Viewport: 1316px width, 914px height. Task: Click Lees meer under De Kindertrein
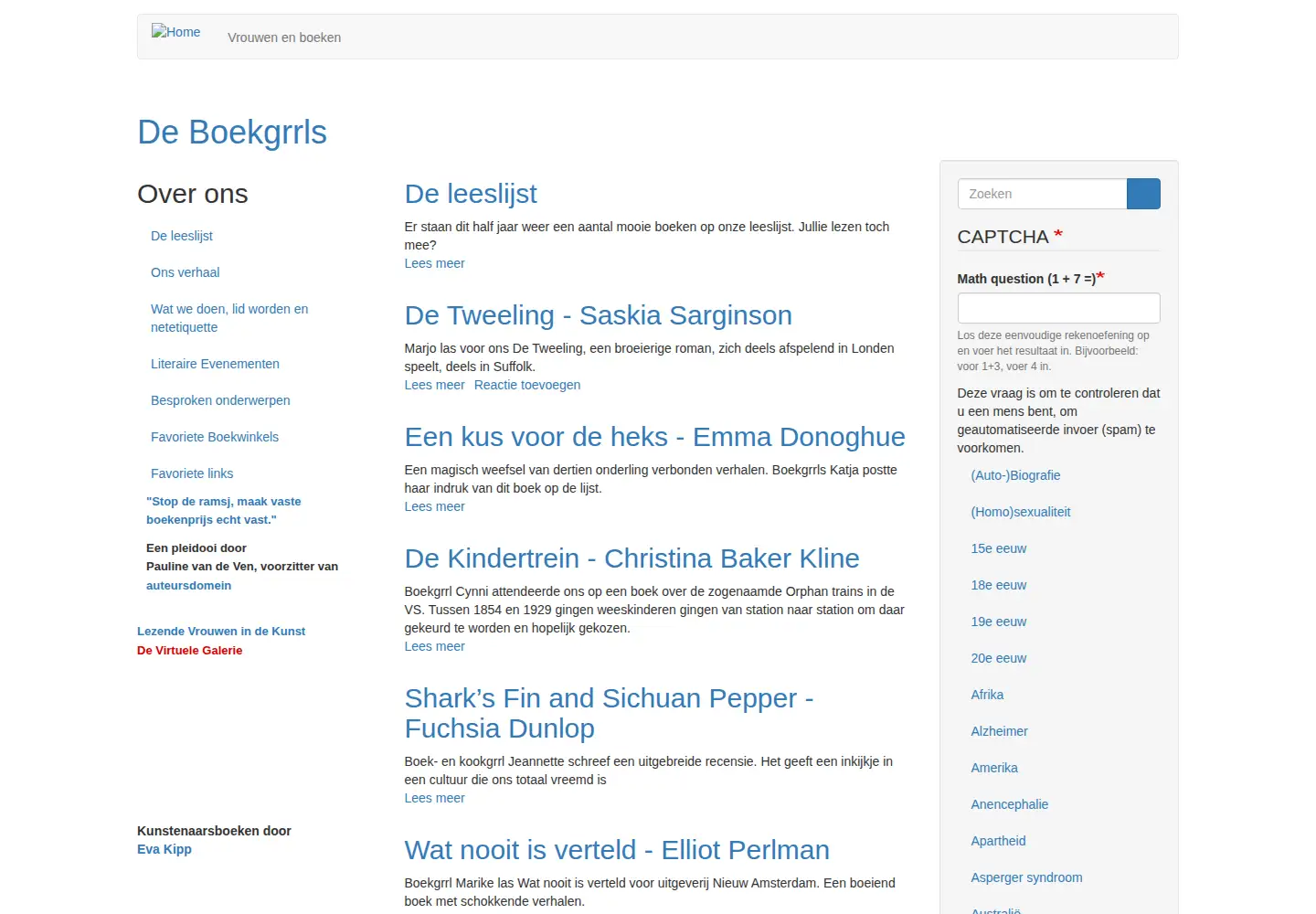[435, 646]
